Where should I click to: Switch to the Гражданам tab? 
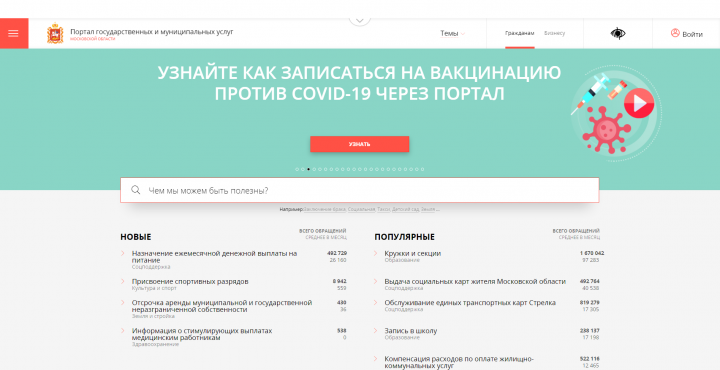519,34
